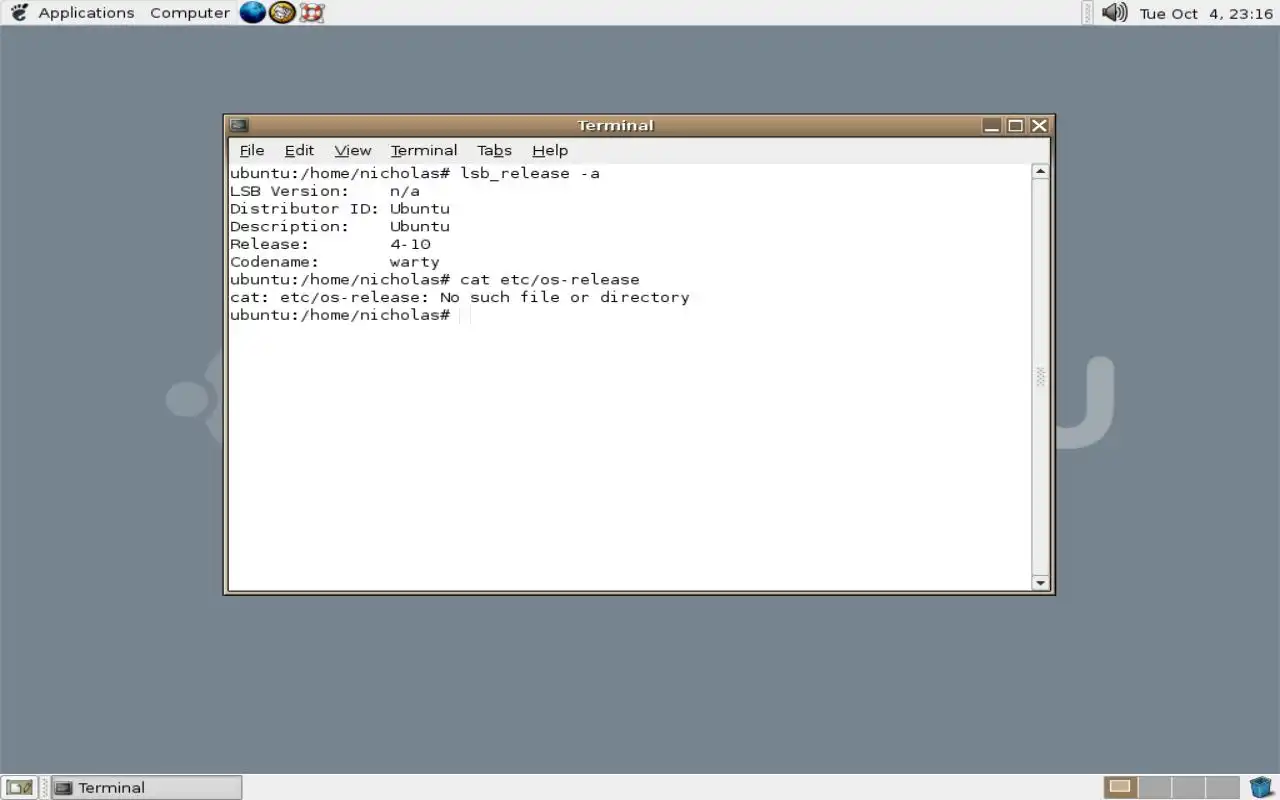Viewport: 1280px width, 800px height.
Task: Click the volume speaker icon
Action: tap(1114, 13)
